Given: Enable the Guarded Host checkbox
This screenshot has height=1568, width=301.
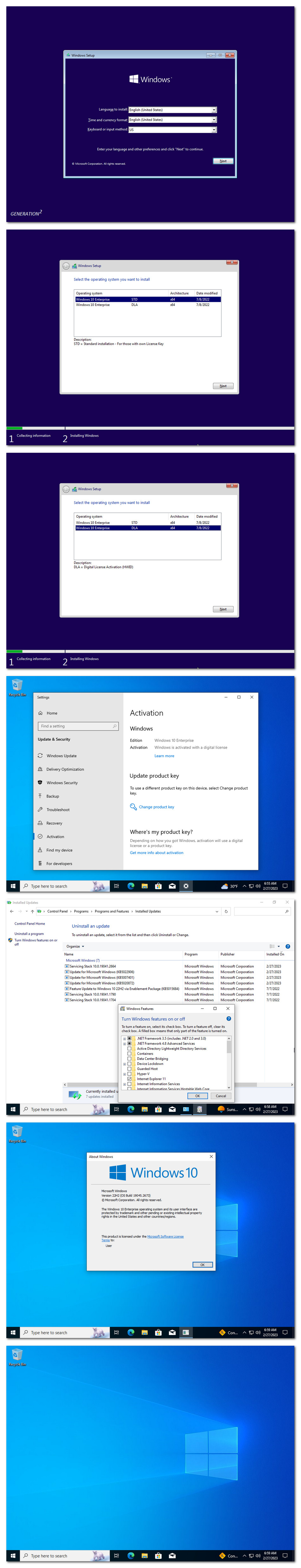Looking at the screenshot, I should pos(129,1069).
